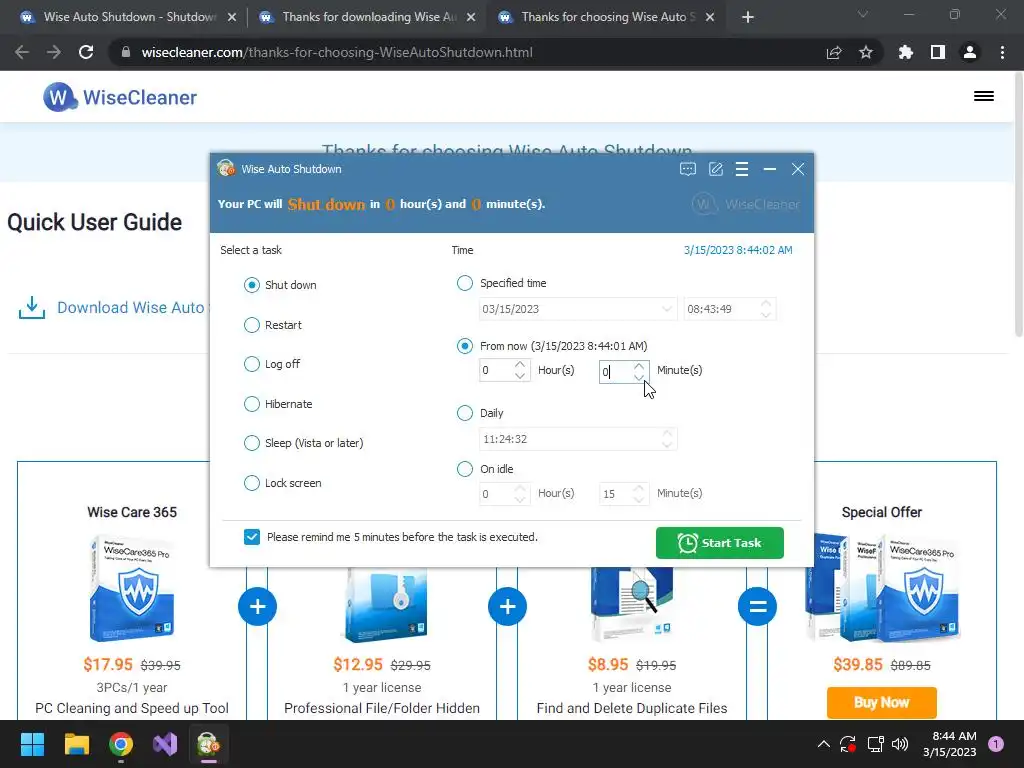Viewport: 1024px width, 768px height.
Task: Click the From now Minute(s) input field
Action: tap(615, 372)
